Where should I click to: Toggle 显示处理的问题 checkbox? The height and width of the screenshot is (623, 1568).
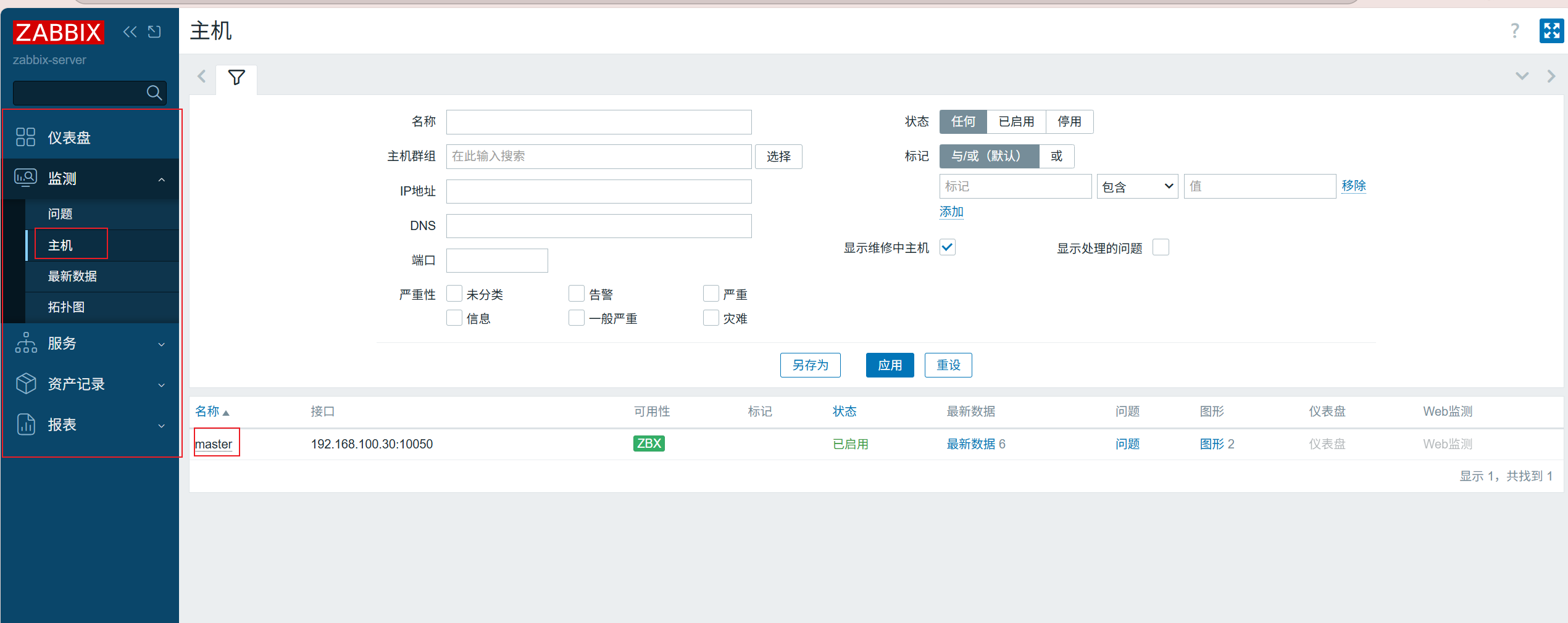tap(1161, 247)
